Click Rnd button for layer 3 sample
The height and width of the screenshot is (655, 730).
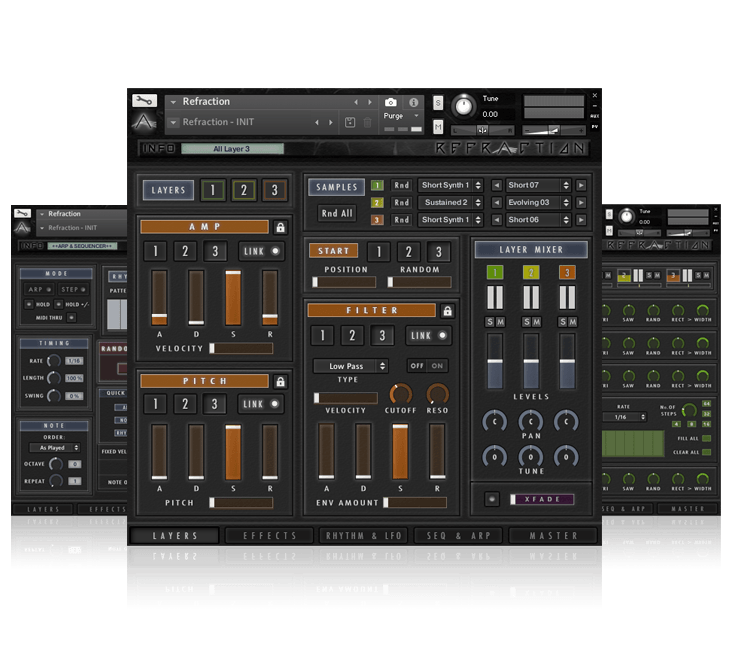(x=401, y=220)
